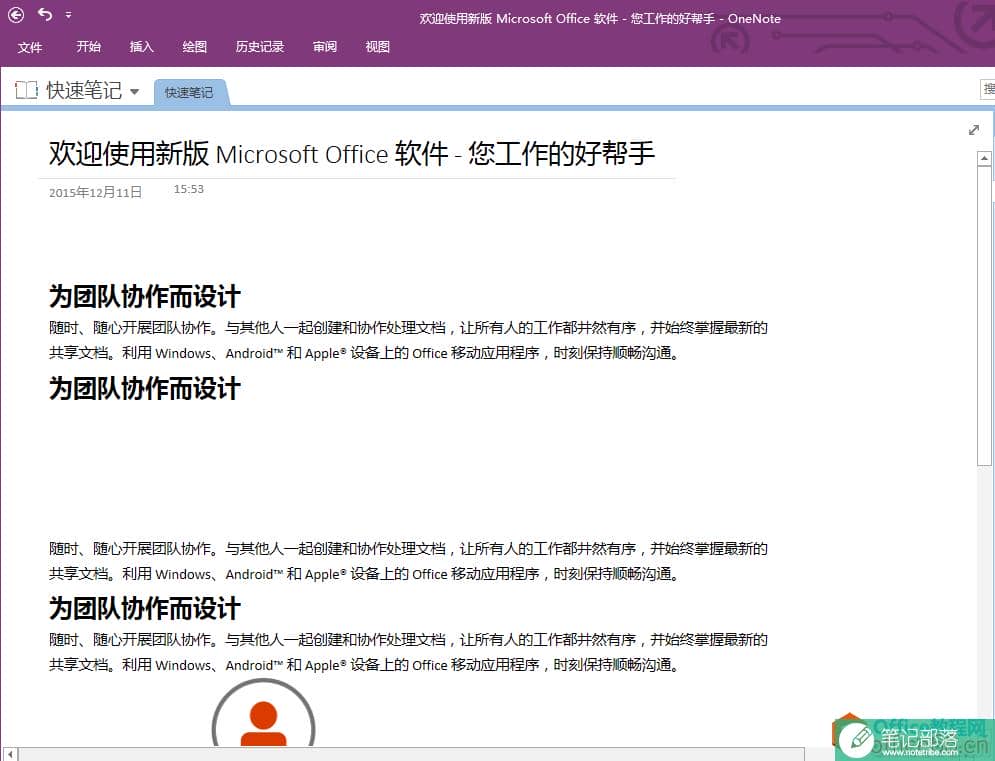Screen dimensions: 995x761
Task: Switch to the 审阅 ribbon tab
Action: point(325,46)
